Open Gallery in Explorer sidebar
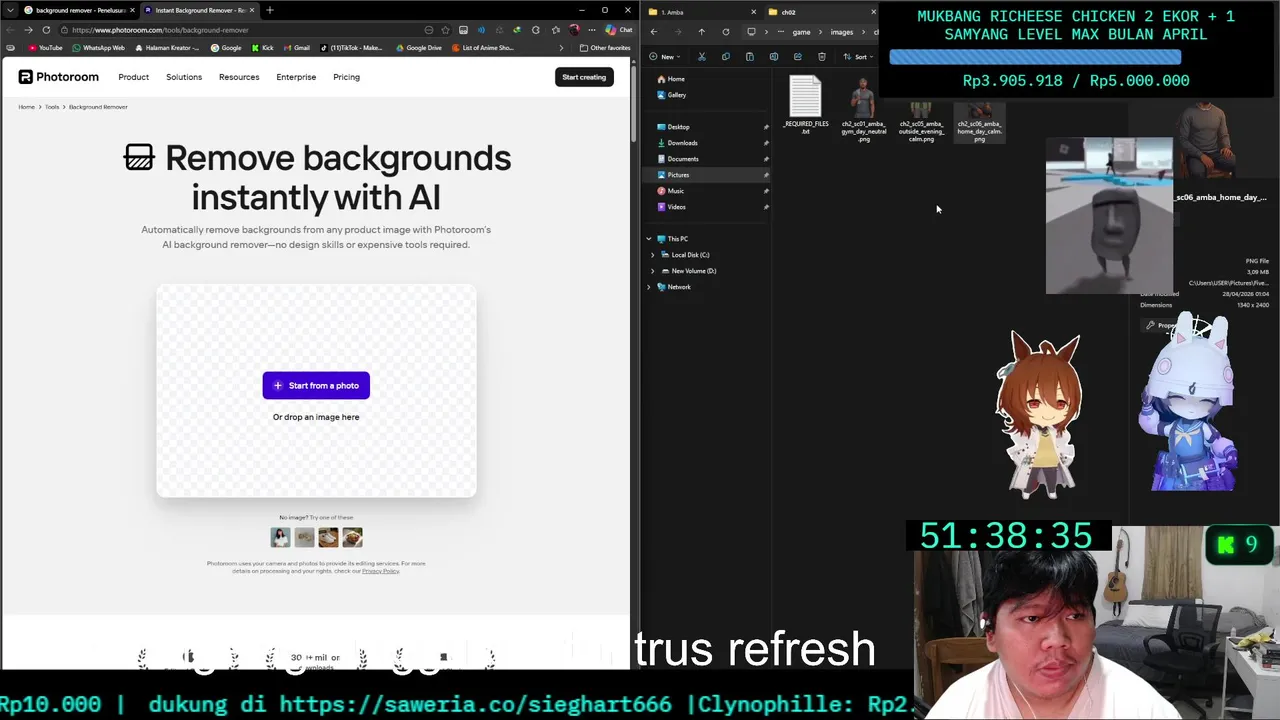This screenshot has width=1280, height=720. (676, 95)
